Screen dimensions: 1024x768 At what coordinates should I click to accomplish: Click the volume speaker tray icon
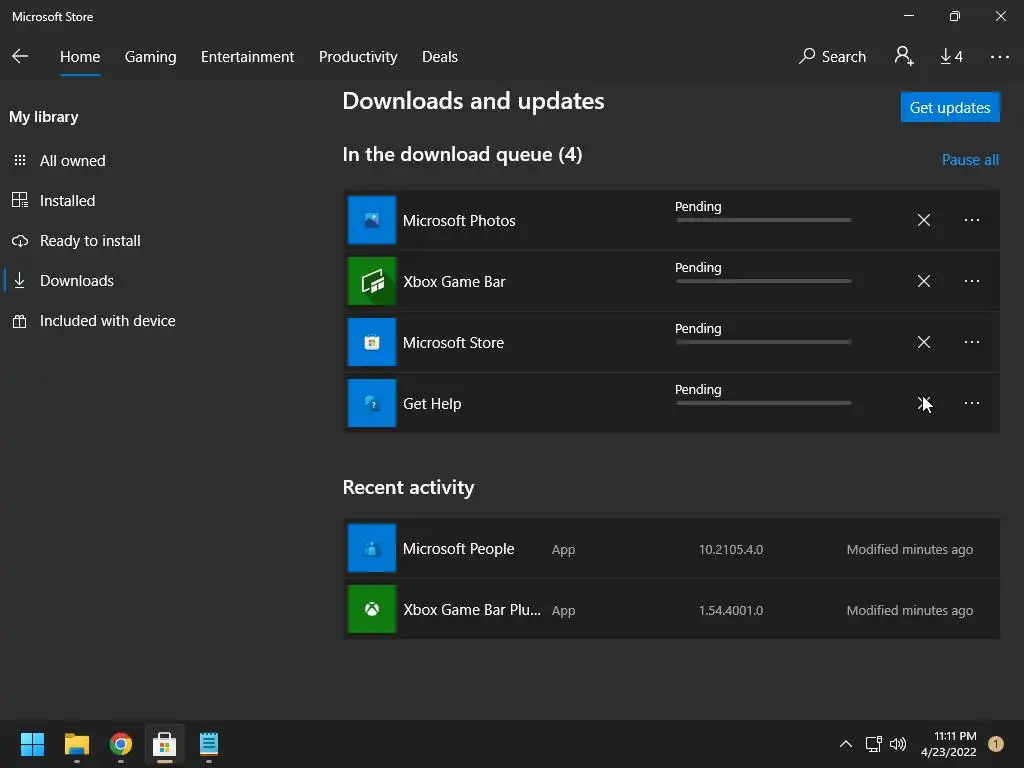tap(898, 744)
